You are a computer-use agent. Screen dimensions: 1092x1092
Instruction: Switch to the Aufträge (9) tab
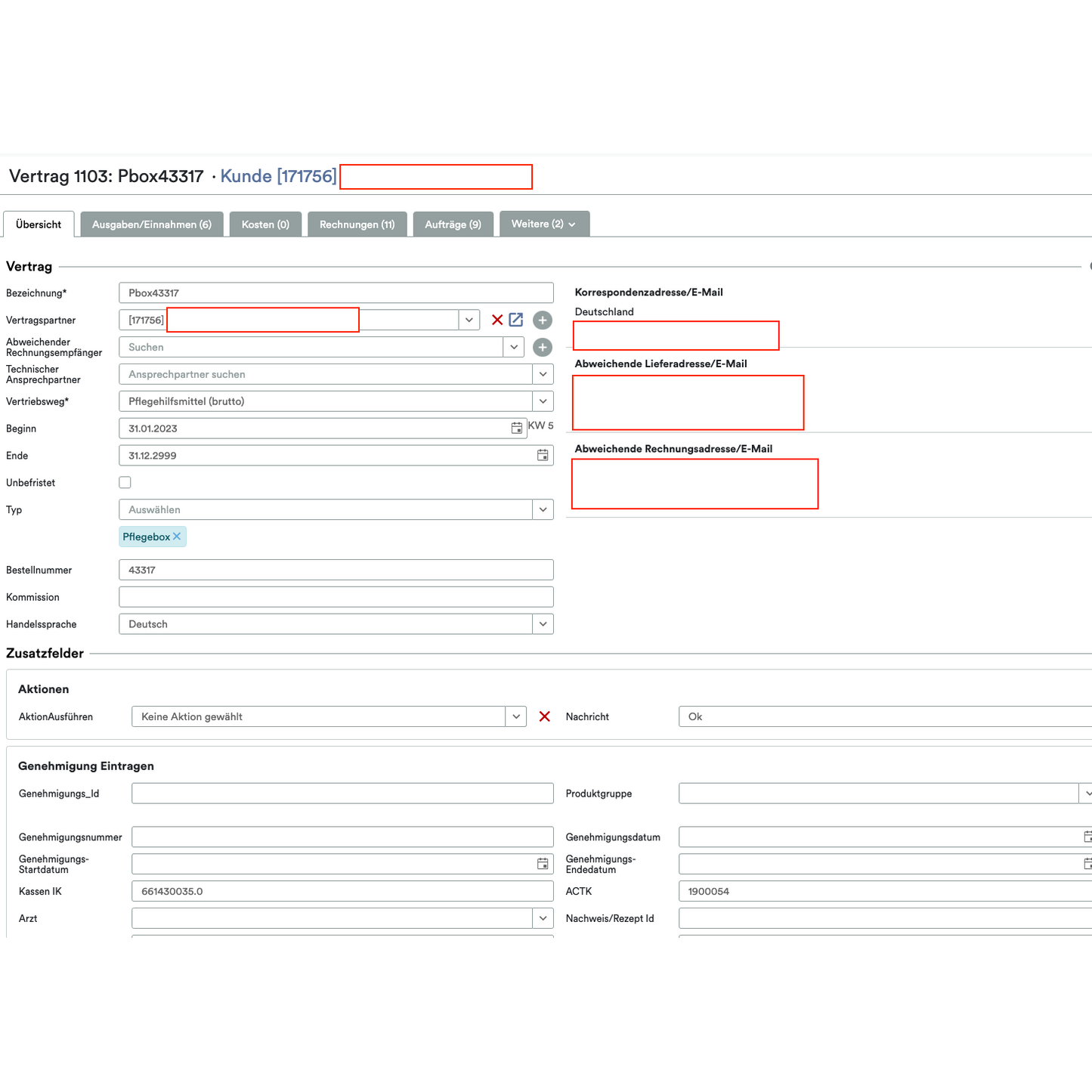(x=453, y=224)
